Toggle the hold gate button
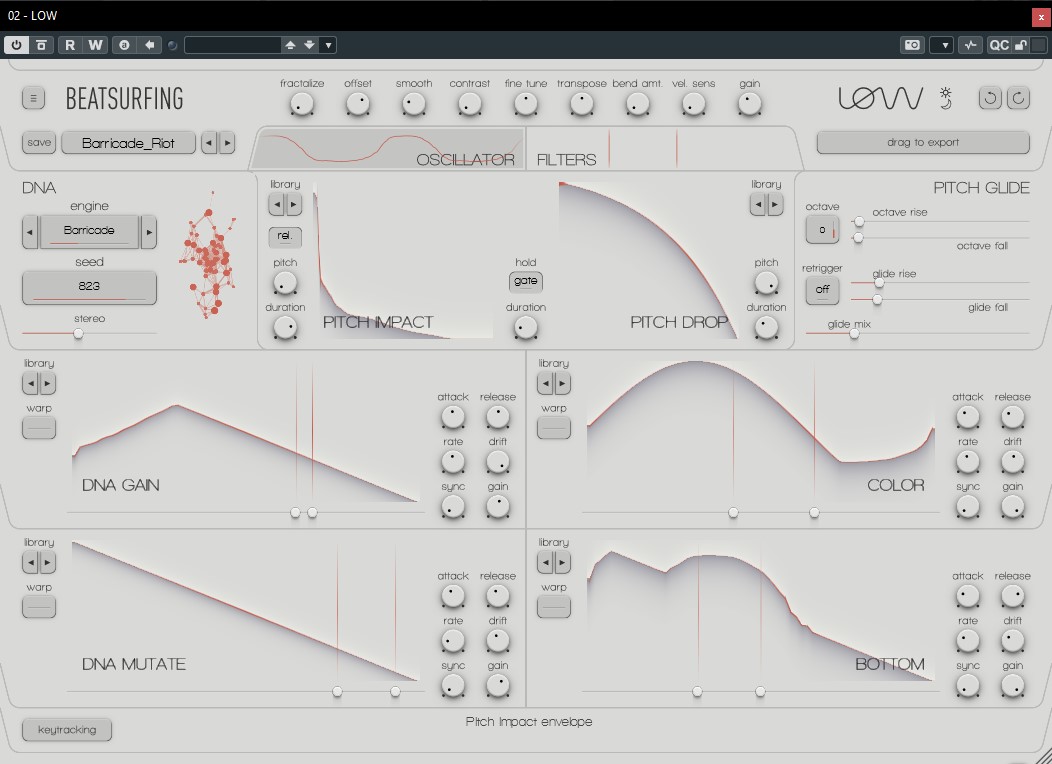The width and height of the screenshot is (1052, 764). pyautogui.click(x=525, y=281)
